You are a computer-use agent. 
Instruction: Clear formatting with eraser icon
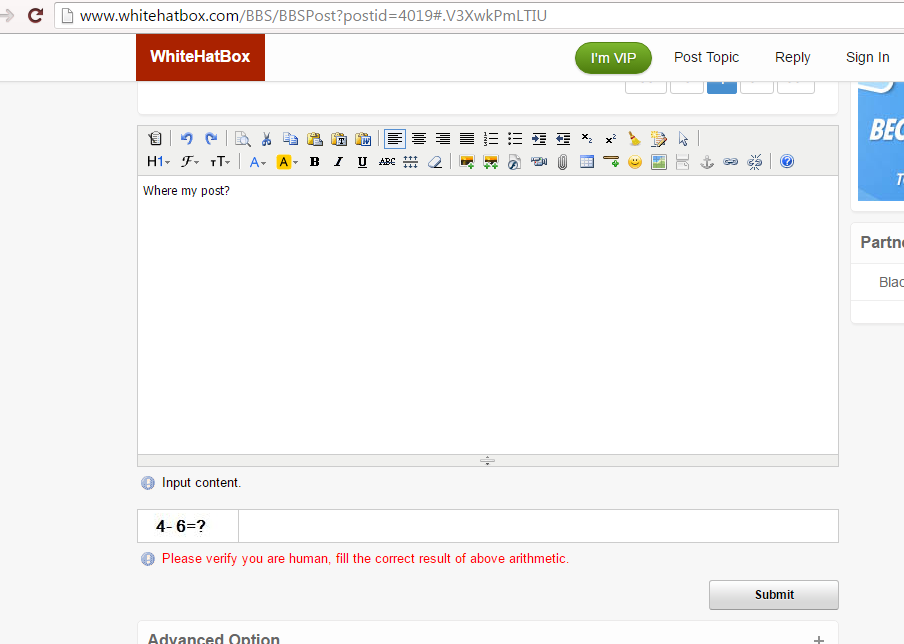point(435,162)
